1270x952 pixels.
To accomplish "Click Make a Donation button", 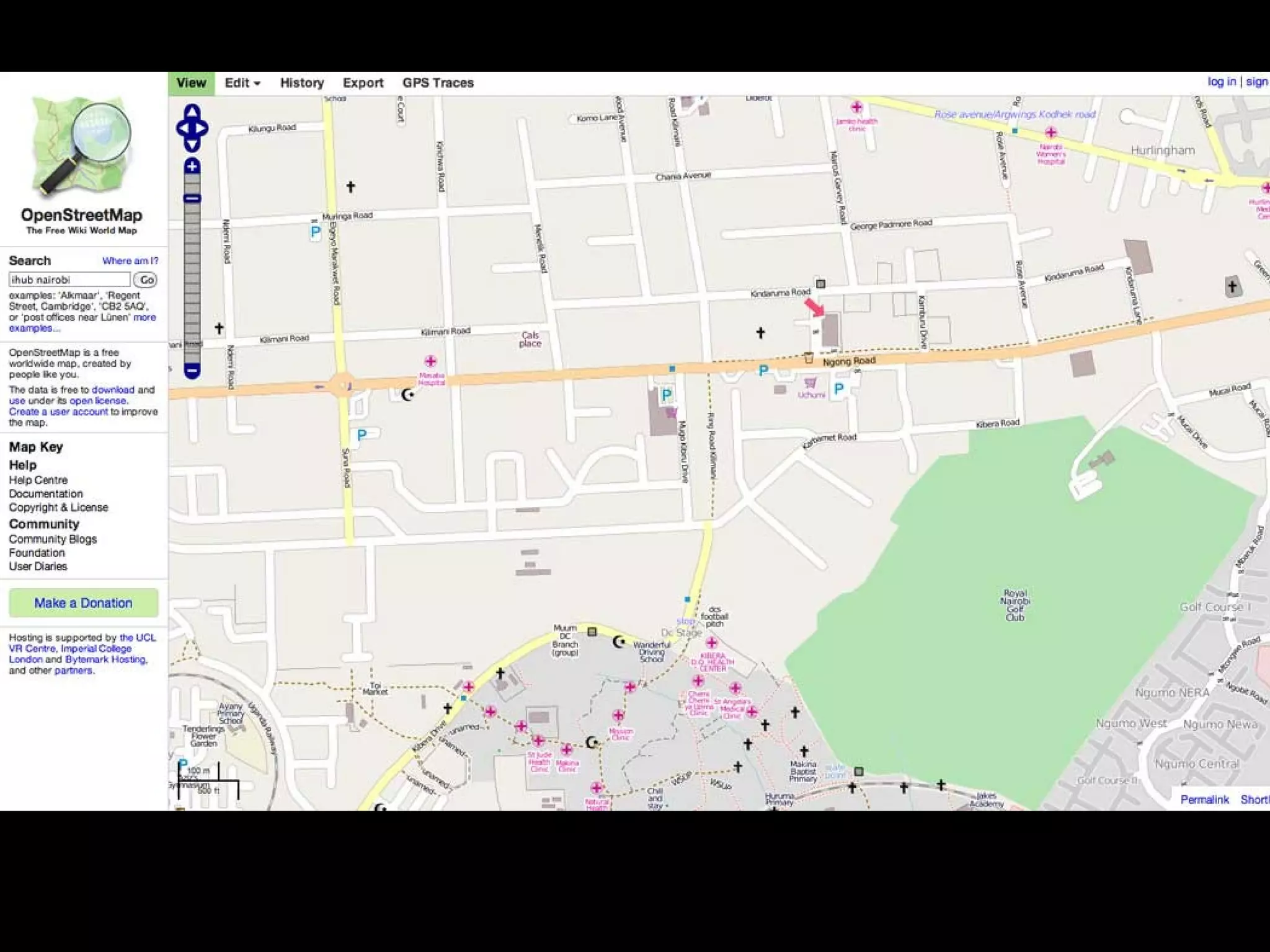I will point(83,603).
